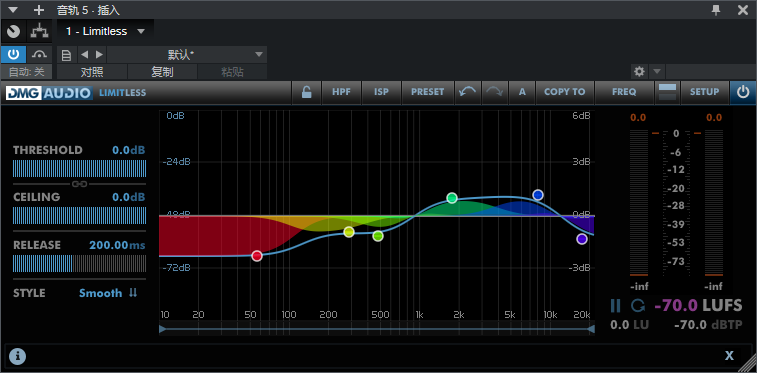The image size is (757, 373).
Task: Go to previous preset with left arrow
Action: 84,55
